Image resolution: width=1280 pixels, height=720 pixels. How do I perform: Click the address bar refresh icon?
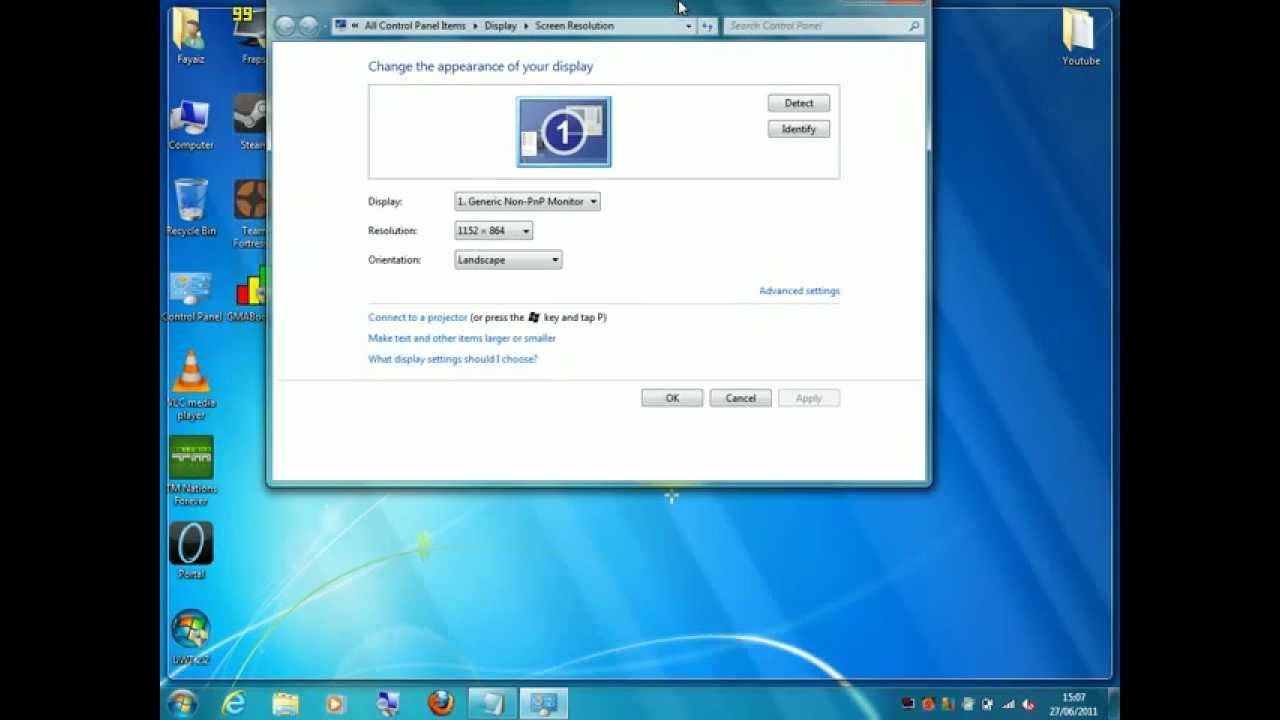707,26
